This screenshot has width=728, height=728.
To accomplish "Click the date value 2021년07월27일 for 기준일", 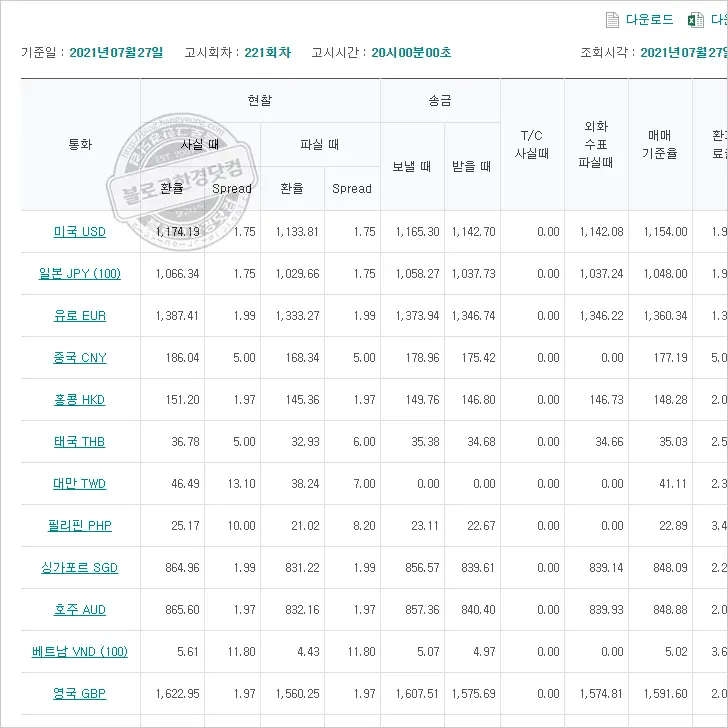I will tap(117, 52).
